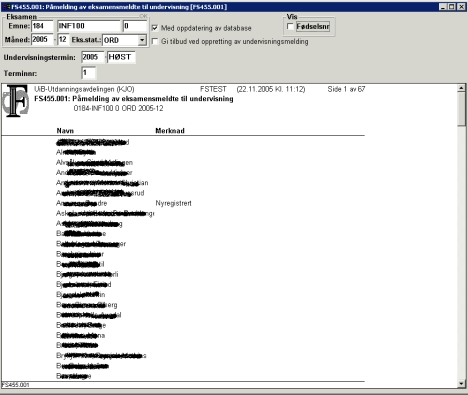
Task: Click the FS logo in report header
Action: click(x=16, y=101)
